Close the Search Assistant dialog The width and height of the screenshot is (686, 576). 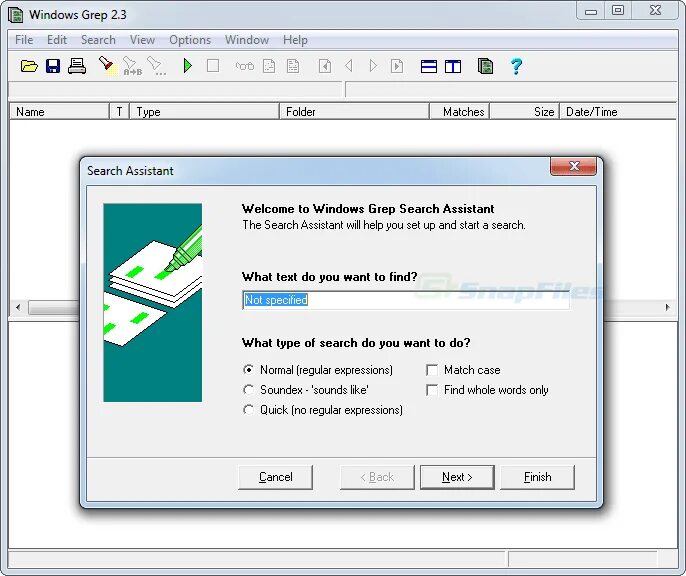point(574,166)
